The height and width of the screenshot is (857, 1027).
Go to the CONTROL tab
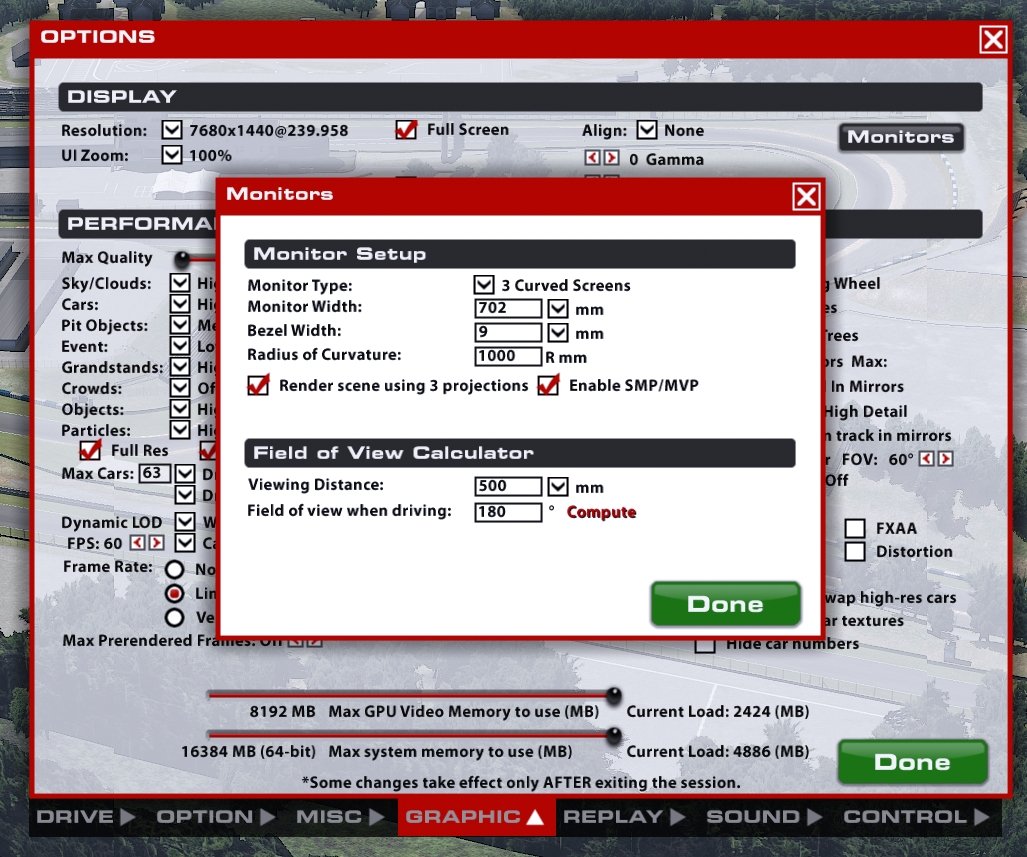(x=917, y=817)
